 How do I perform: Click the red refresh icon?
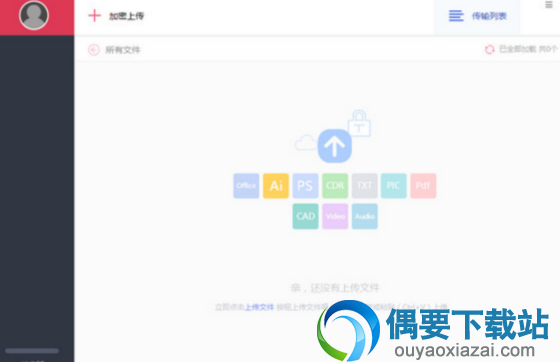[490, 49]
